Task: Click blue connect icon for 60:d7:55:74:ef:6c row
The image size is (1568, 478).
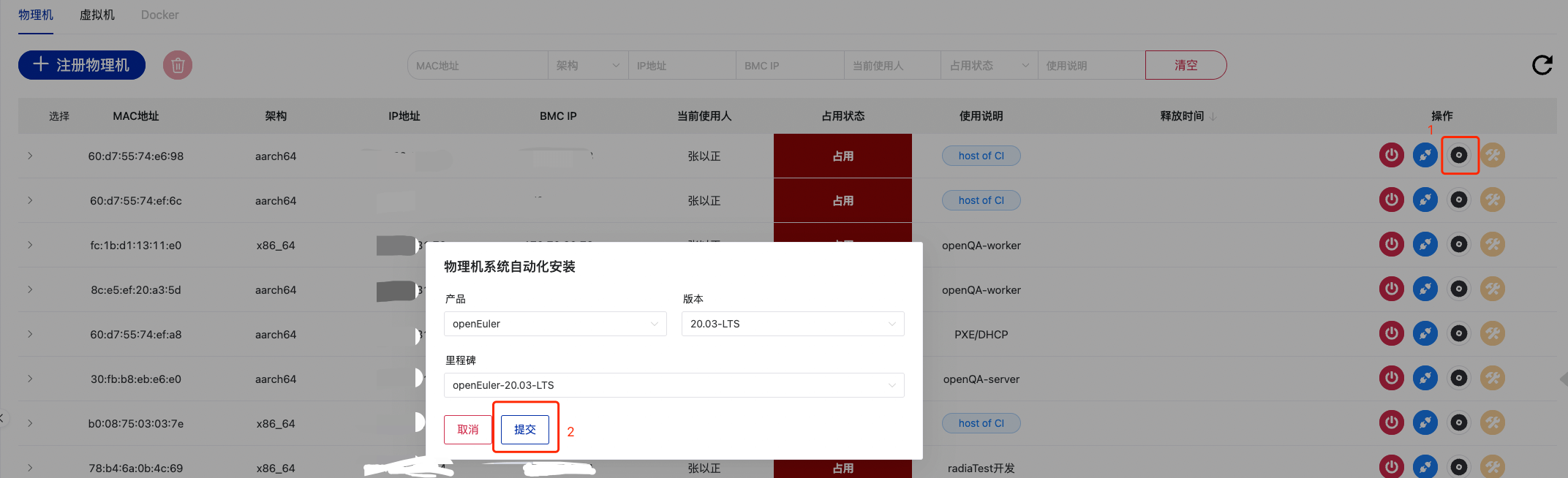Action: pos(1425,200)
